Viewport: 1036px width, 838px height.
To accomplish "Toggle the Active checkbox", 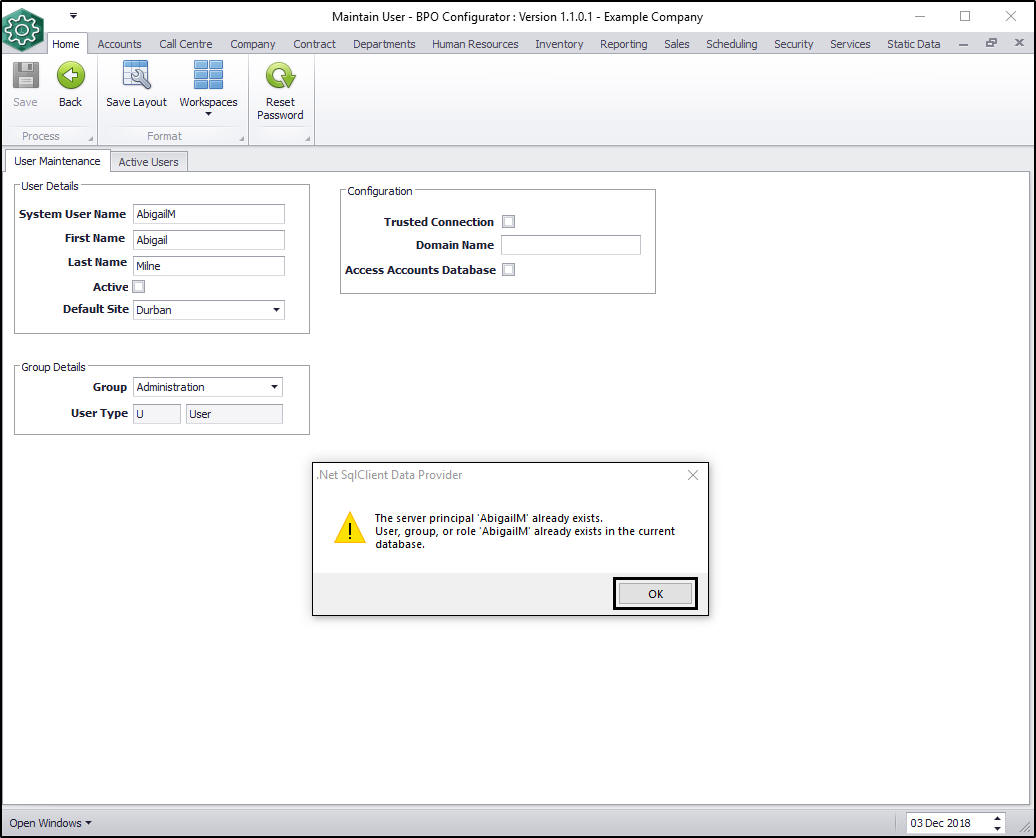I will [139, 287].
